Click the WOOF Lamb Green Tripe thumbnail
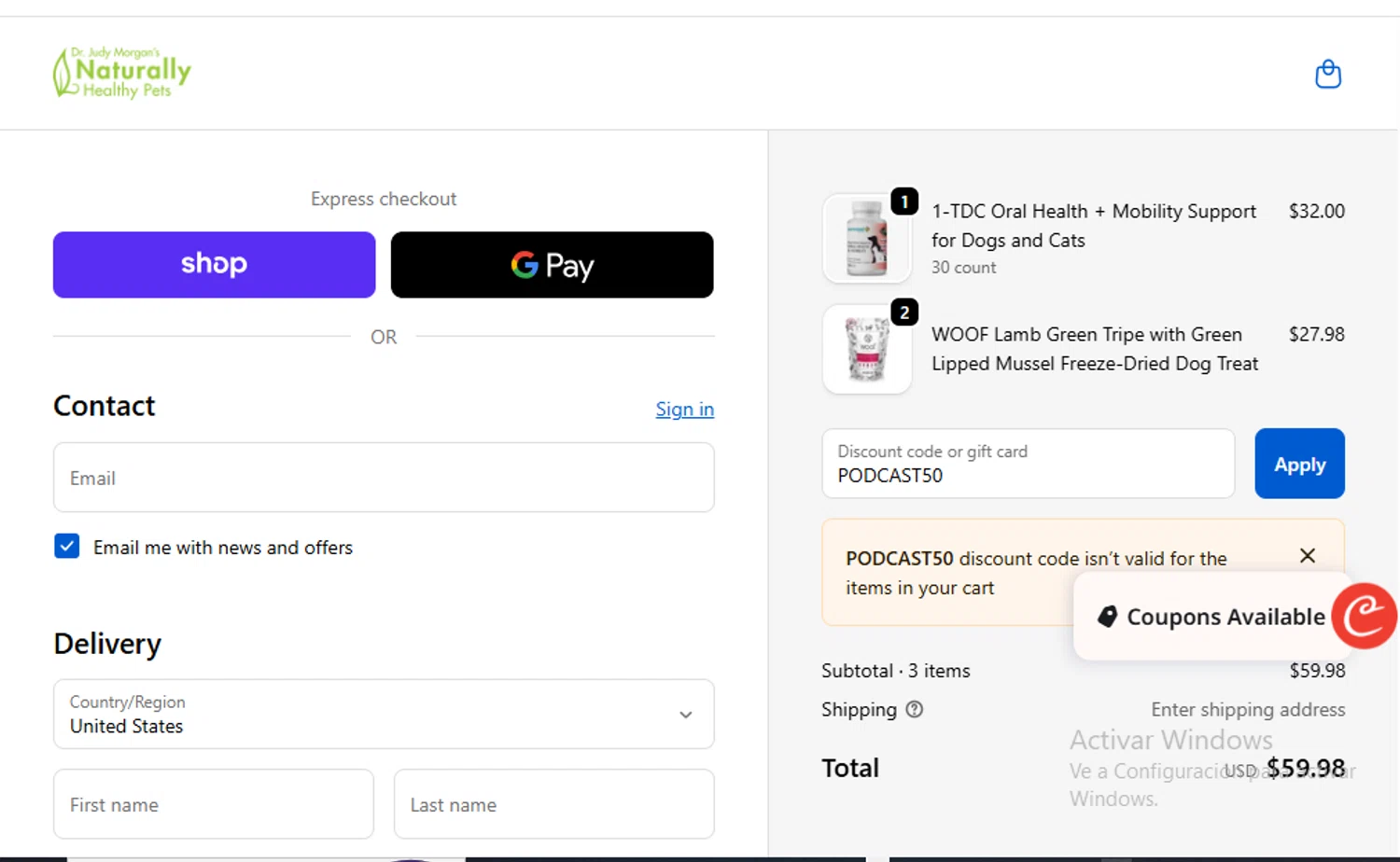This screenshot has height=862, width=1400. coord(867,349)
